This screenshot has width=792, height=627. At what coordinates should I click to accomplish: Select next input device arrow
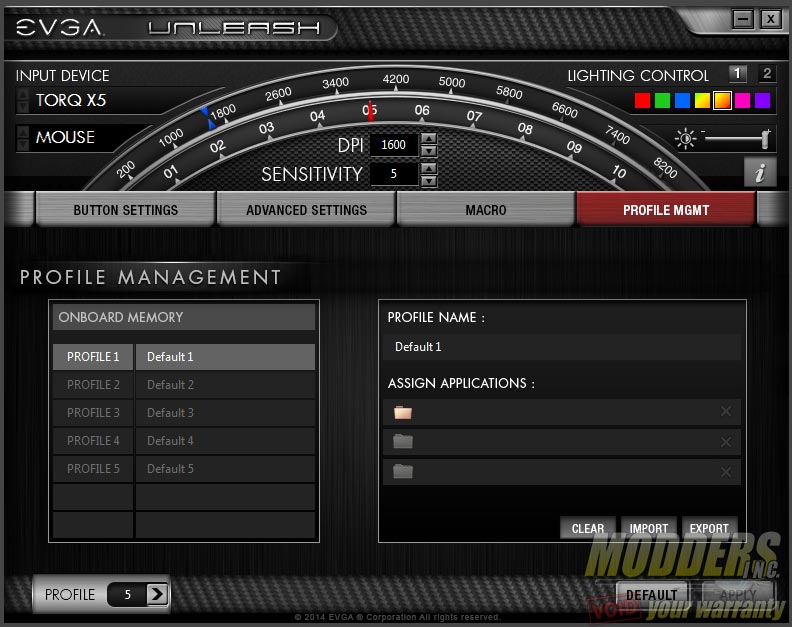point(23,107)
